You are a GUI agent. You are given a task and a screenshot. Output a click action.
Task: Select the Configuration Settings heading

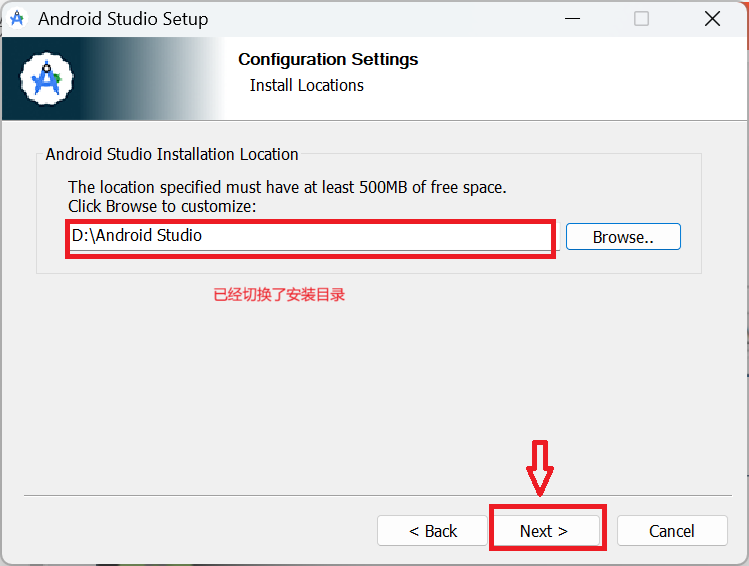(328, 59)
